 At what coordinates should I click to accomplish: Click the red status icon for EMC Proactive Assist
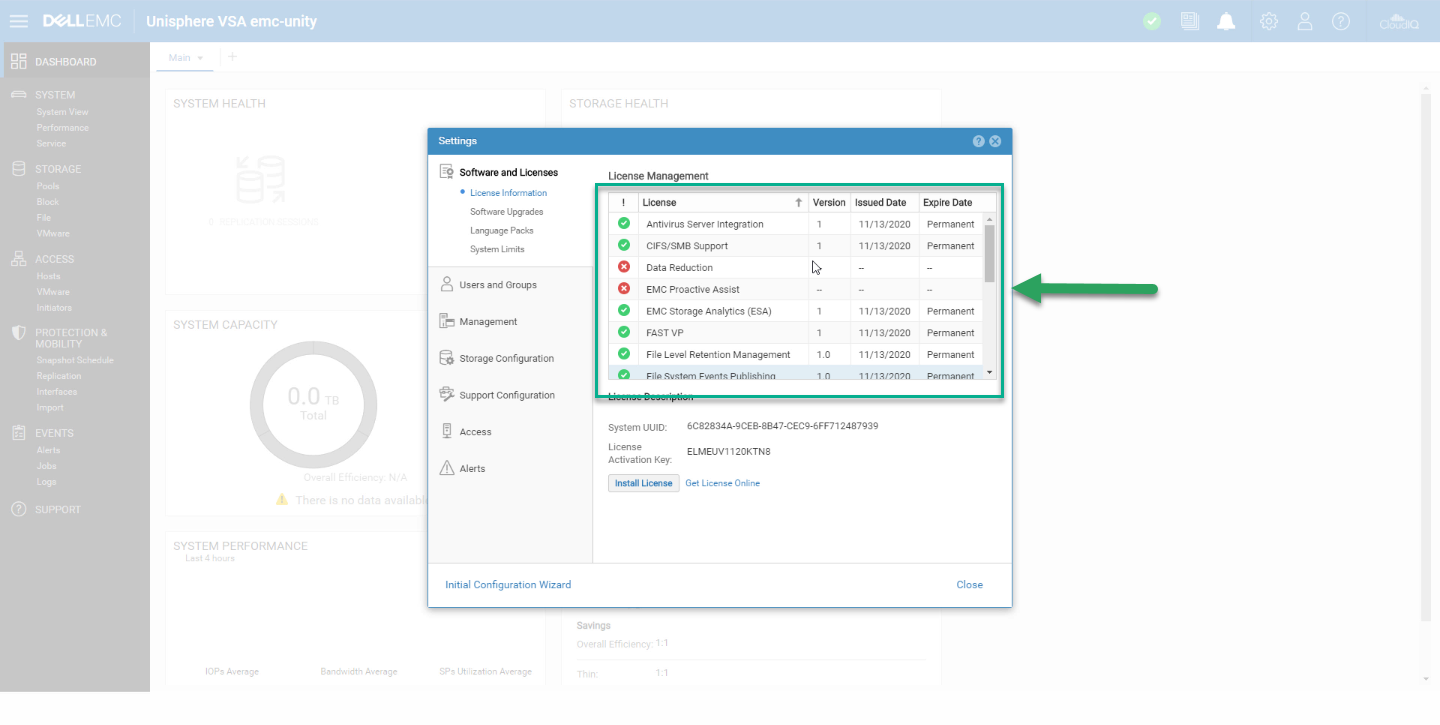point(624,289)
